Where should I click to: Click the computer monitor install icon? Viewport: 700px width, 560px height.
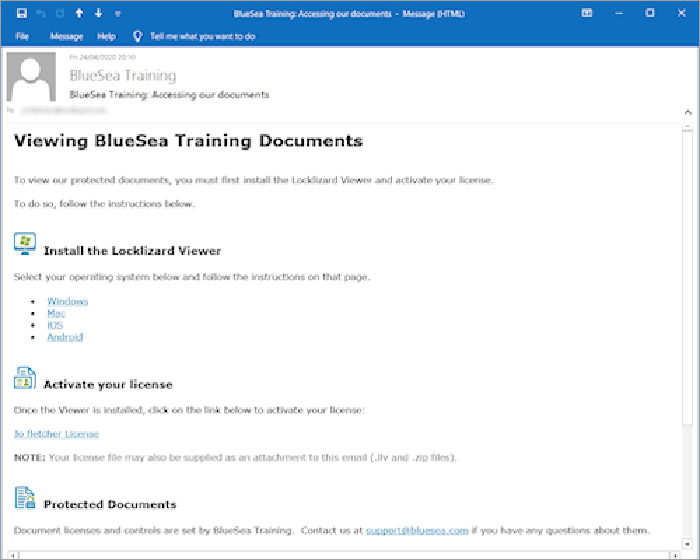coord(25,243)
